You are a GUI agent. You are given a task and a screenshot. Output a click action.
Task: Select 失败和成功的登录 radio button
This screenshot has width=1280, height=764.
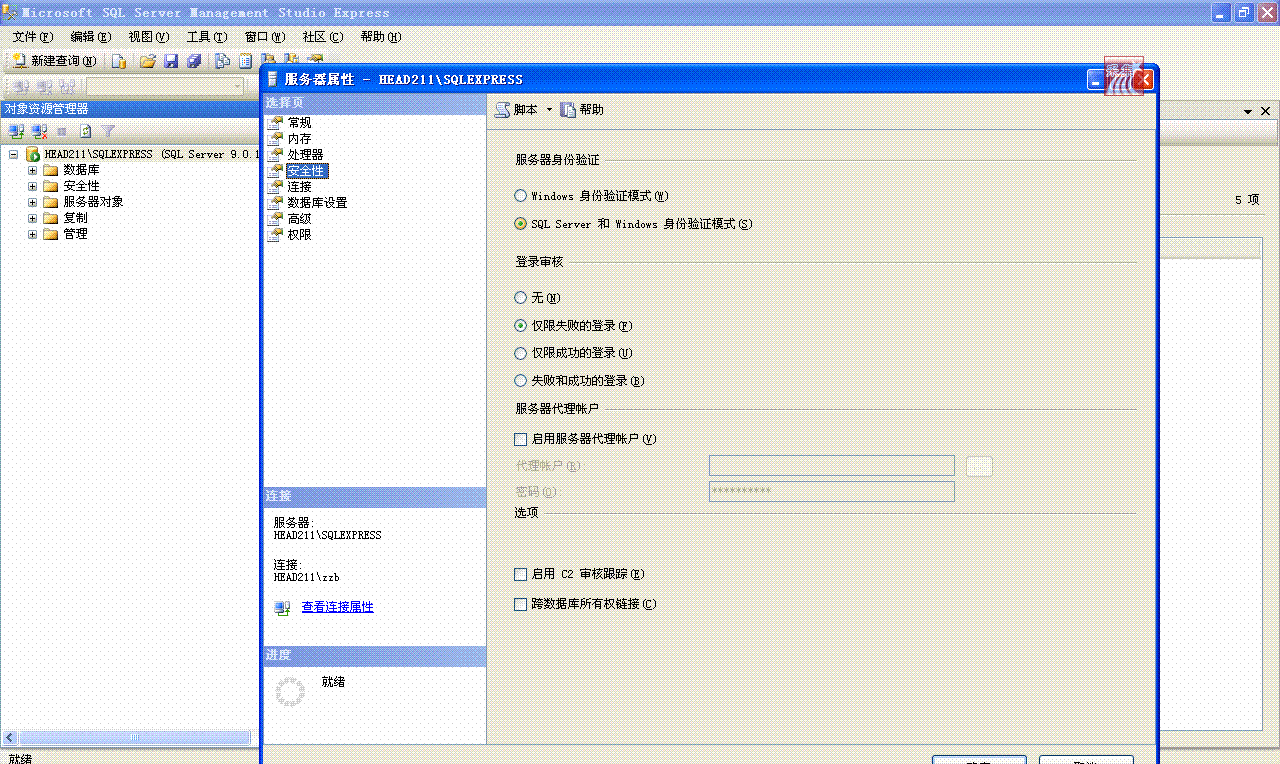[x=520, y=381]
